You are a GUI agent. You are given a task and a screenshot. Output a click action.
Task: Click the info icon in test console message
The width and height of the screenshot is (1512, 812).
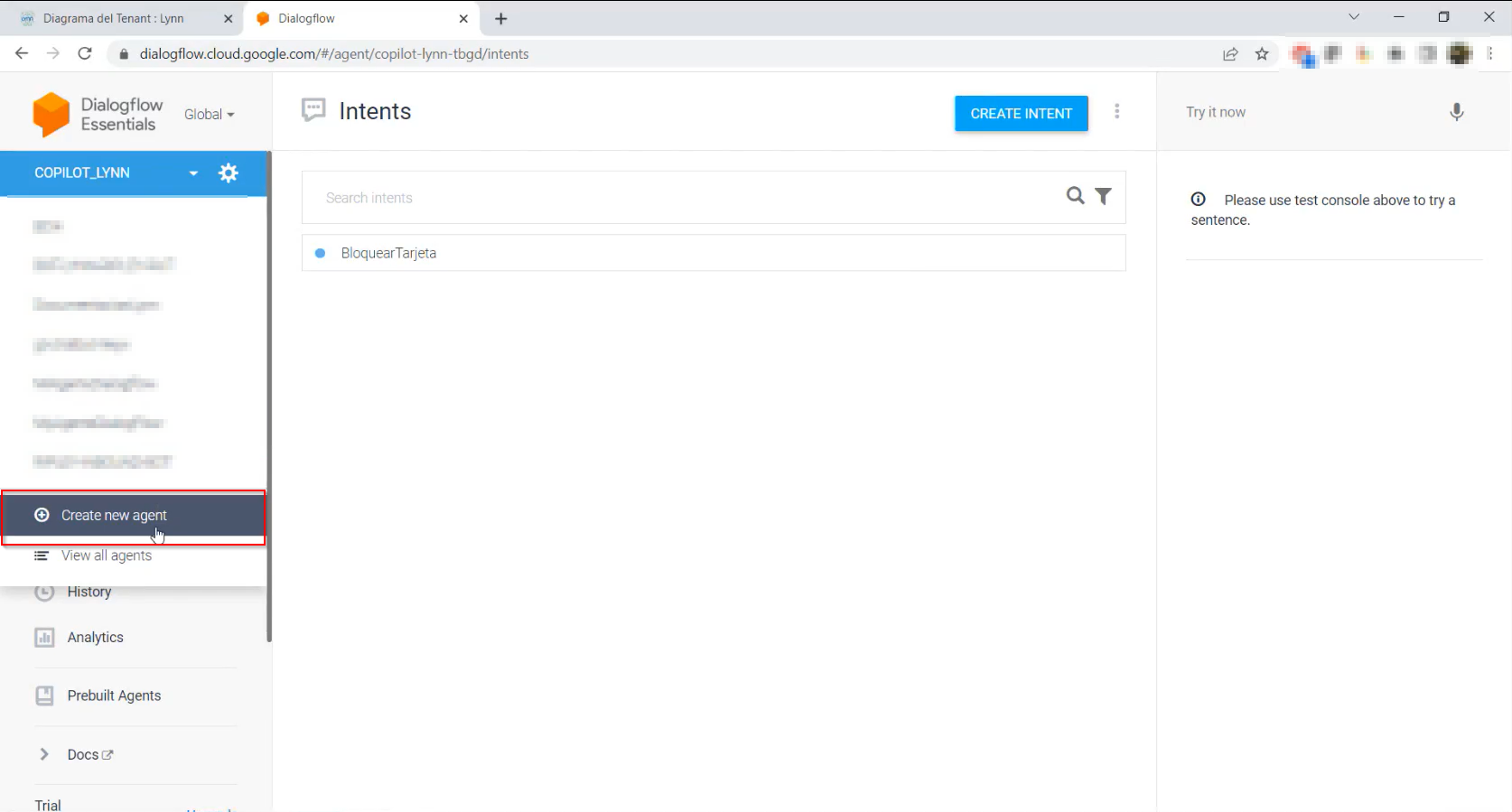[x=1198, y=200]
